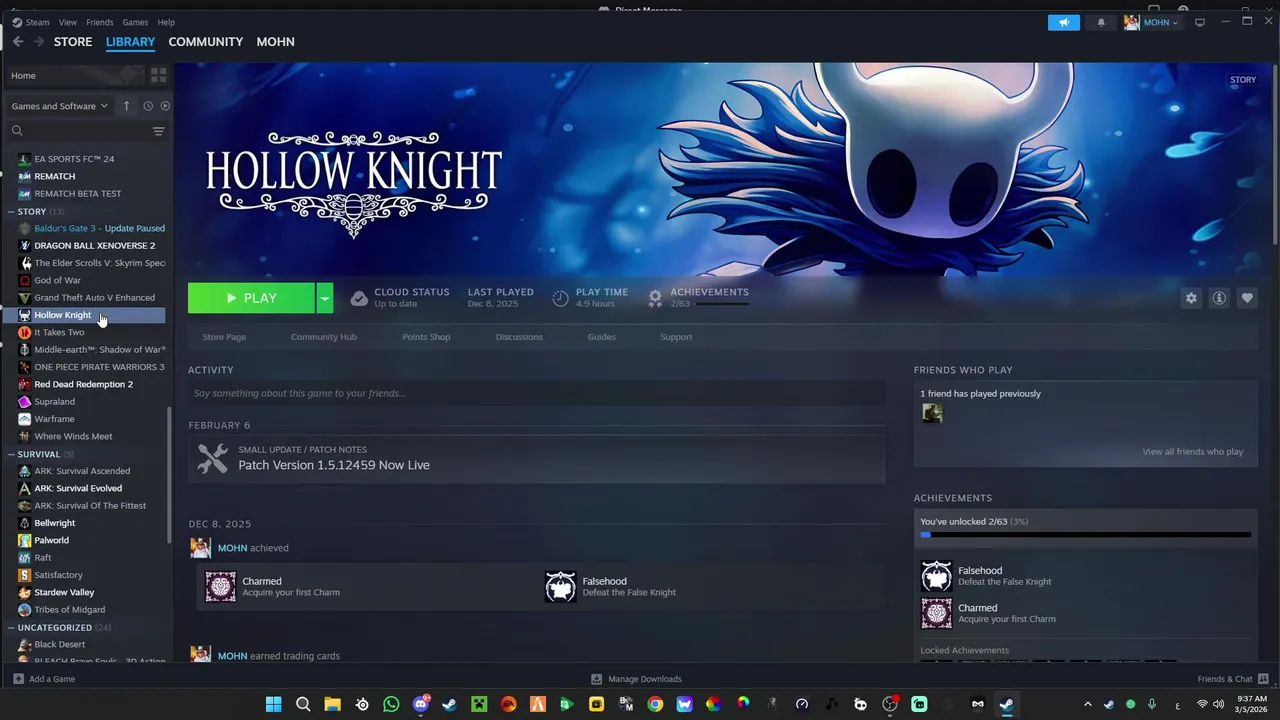Open the Points Shop link
The width and height of the screenshot is (1280, 720).
pyautogui.click(x=426, y=337)
